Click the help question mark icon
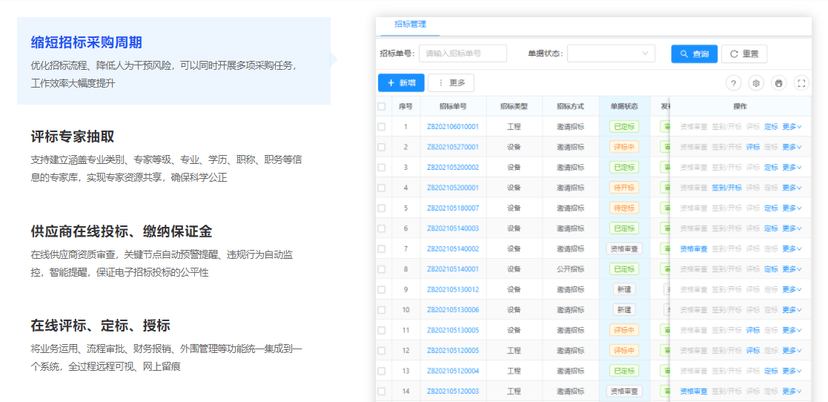The width and height of the screenshot is (828, 402). 733,83
